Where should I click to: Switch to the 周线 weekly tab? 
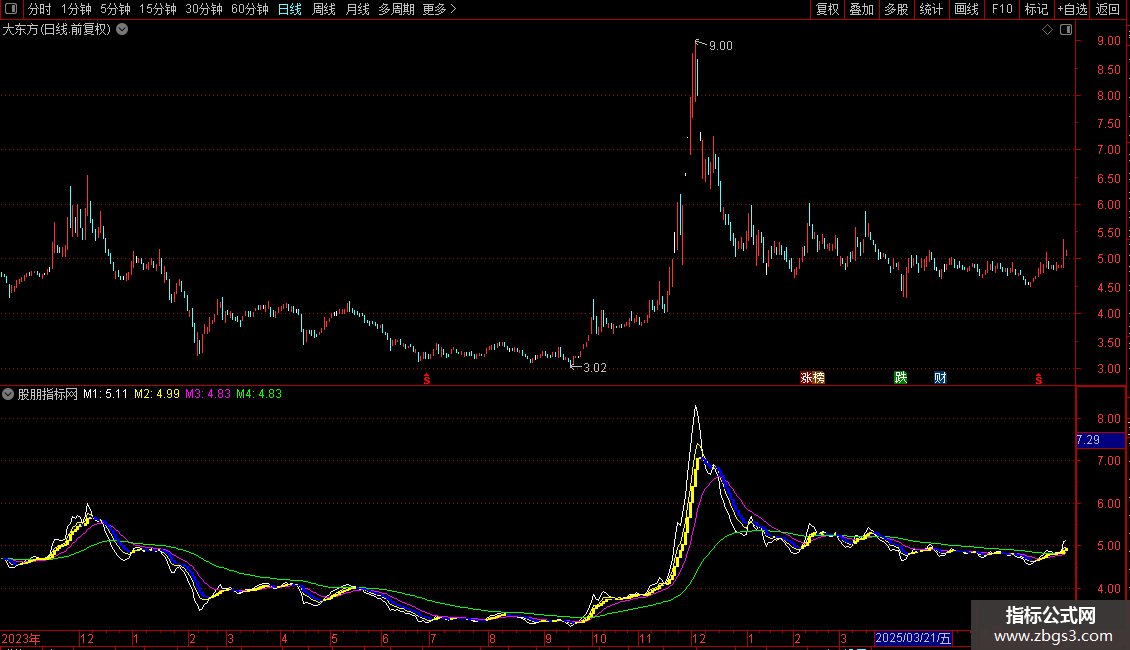click(x=324, y=9)
